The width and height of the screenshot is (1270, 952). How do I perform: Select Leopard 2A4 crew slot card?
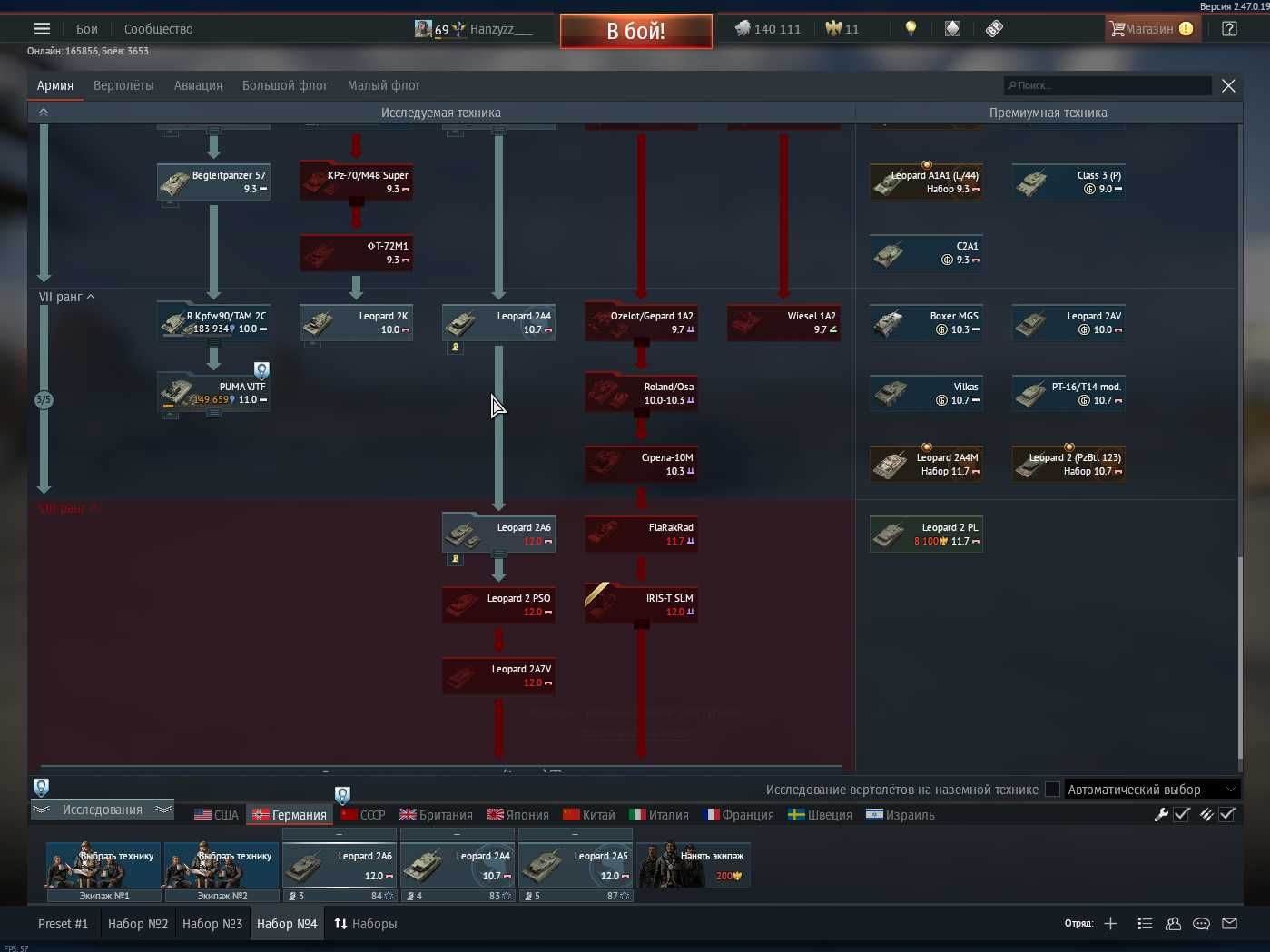pyautogui.click(x=458, y=865)
